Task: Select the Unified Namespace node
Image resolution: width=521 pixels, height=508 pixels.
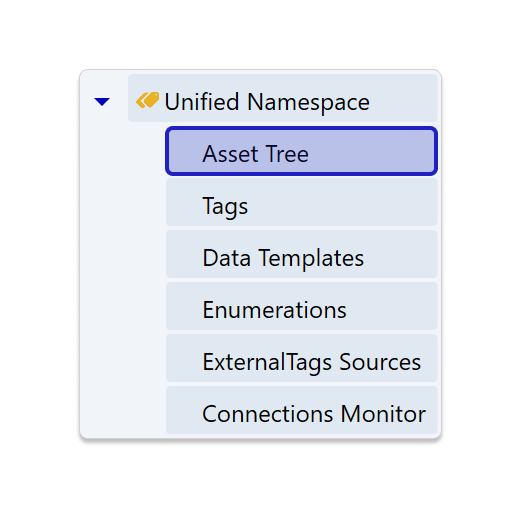Action: [283, 98]
